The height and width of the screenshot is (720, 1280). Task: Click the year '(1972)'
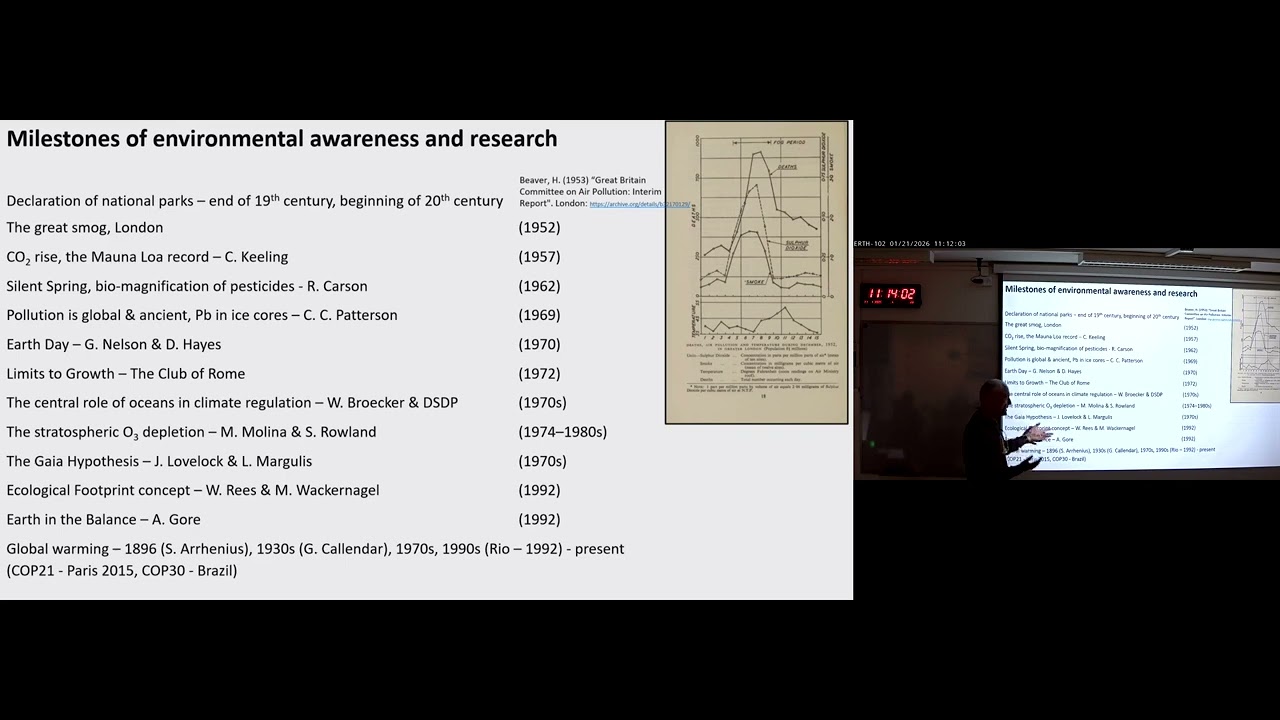[x=539, y=374]
